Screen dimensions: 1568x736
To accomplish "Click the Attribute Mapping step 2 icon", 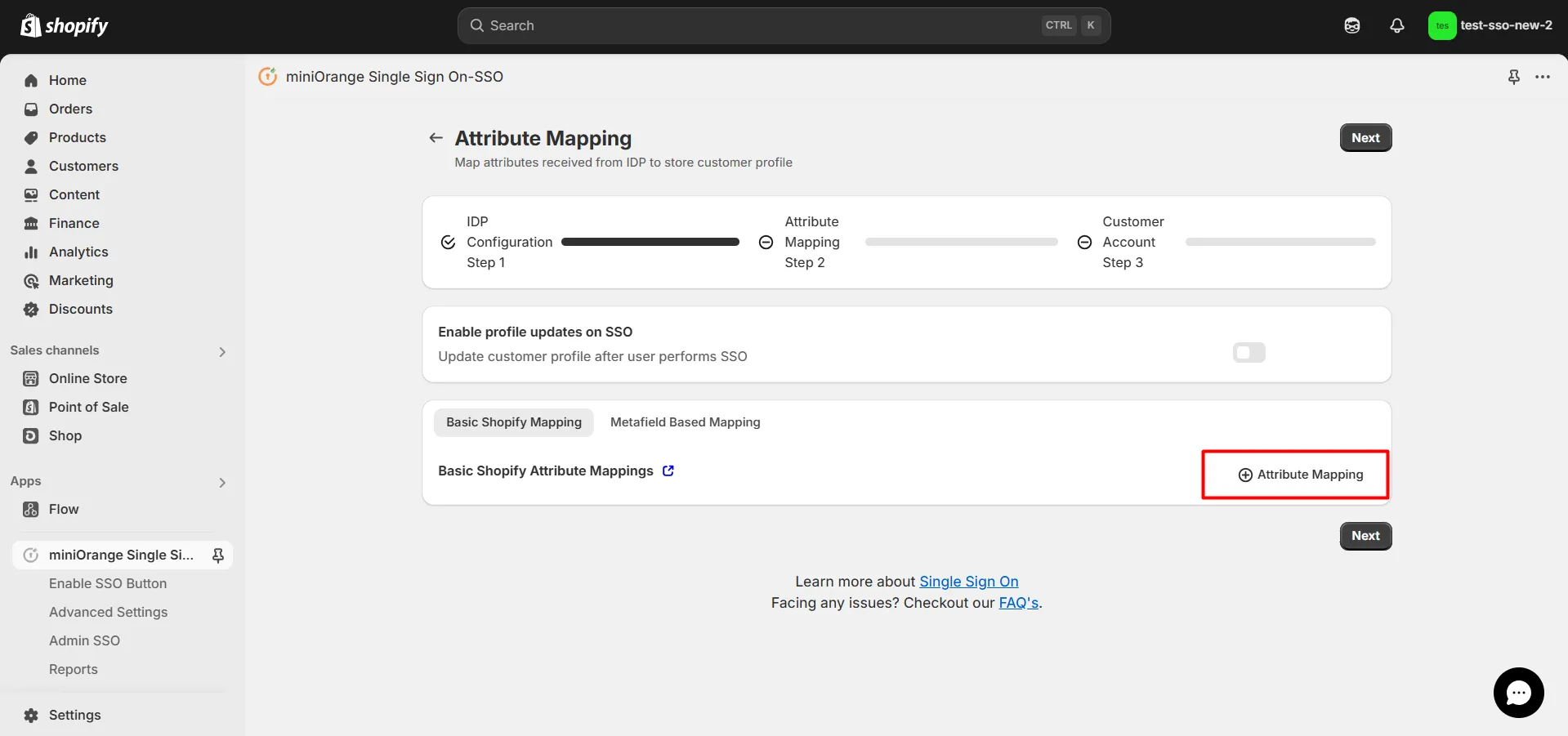I will (766, 243).
